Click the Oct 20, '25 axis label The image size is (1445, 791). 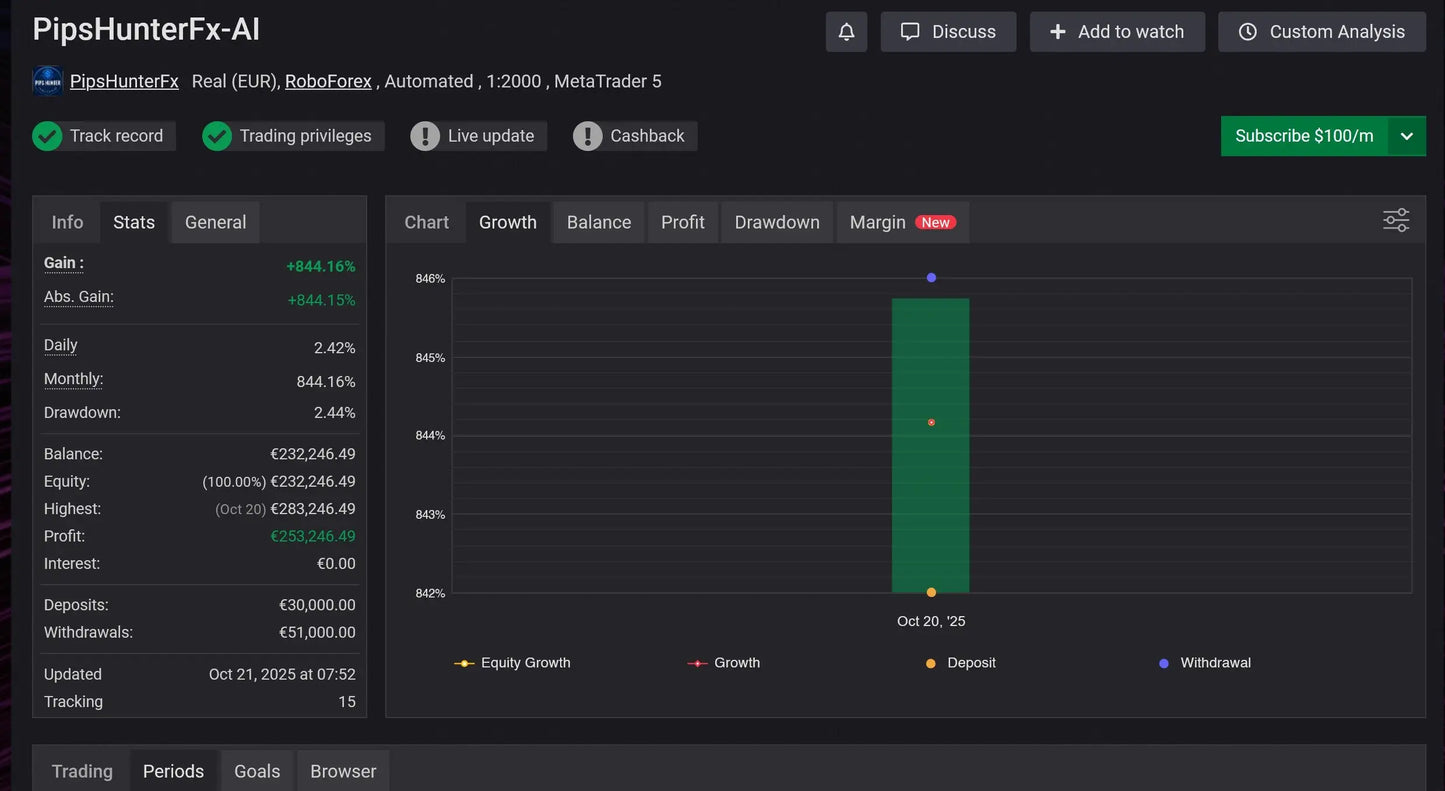pos(931,621)
